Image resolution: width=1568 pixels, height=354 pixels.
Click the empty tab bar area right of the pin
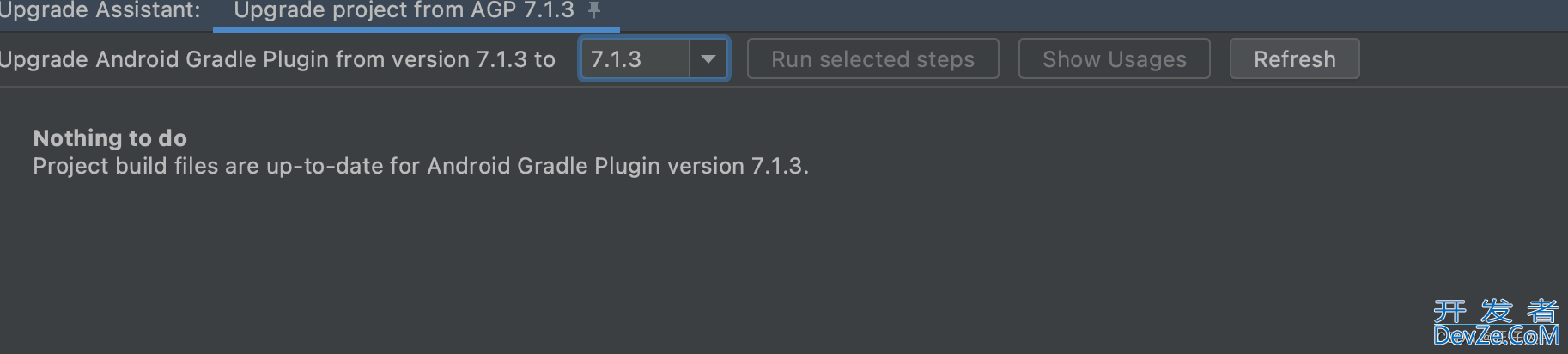tap(1082, 14)
